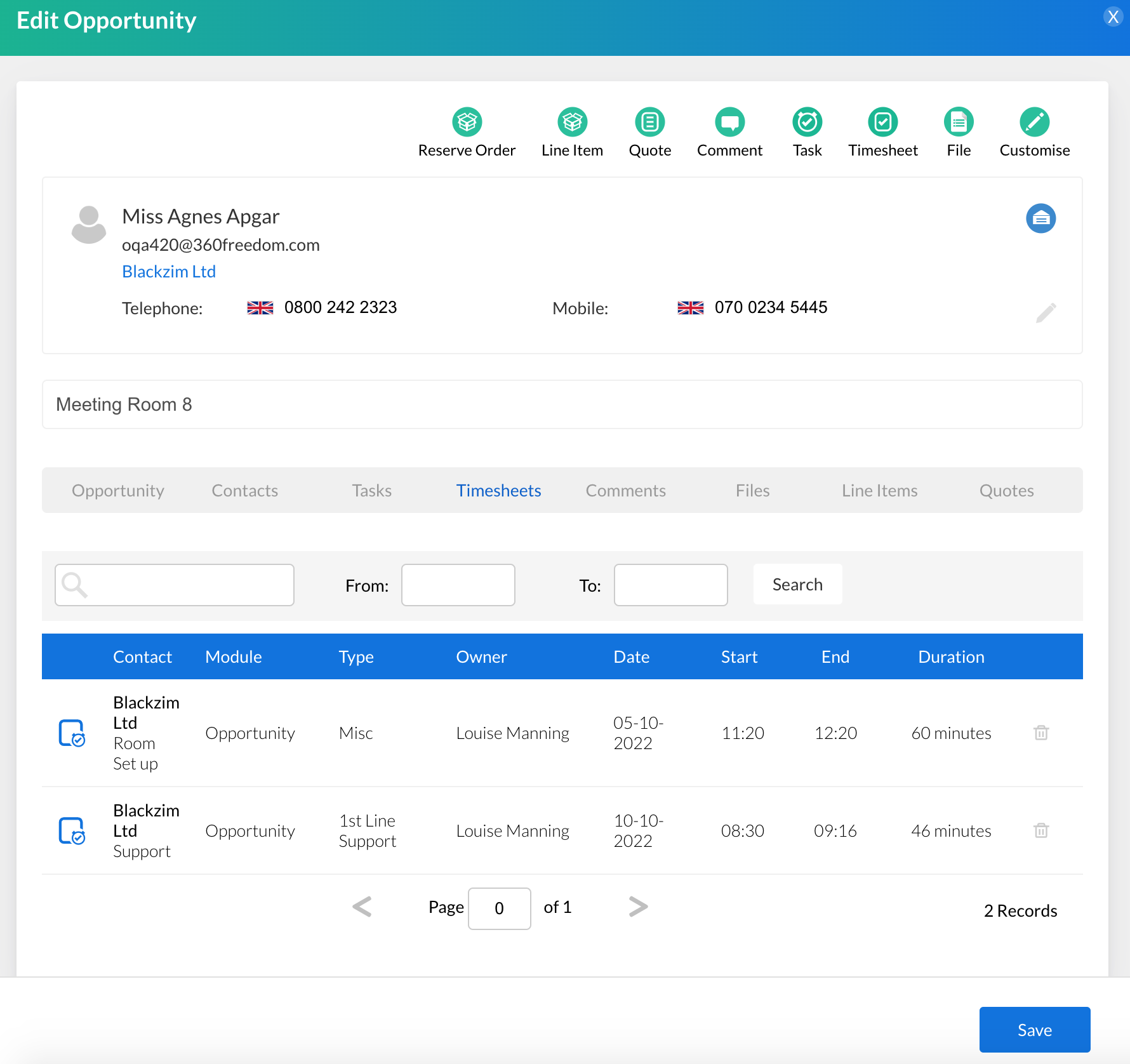The image size is (1130, 1064).
Task: Switch to the Line Items tab
Action: pos(879,491)
